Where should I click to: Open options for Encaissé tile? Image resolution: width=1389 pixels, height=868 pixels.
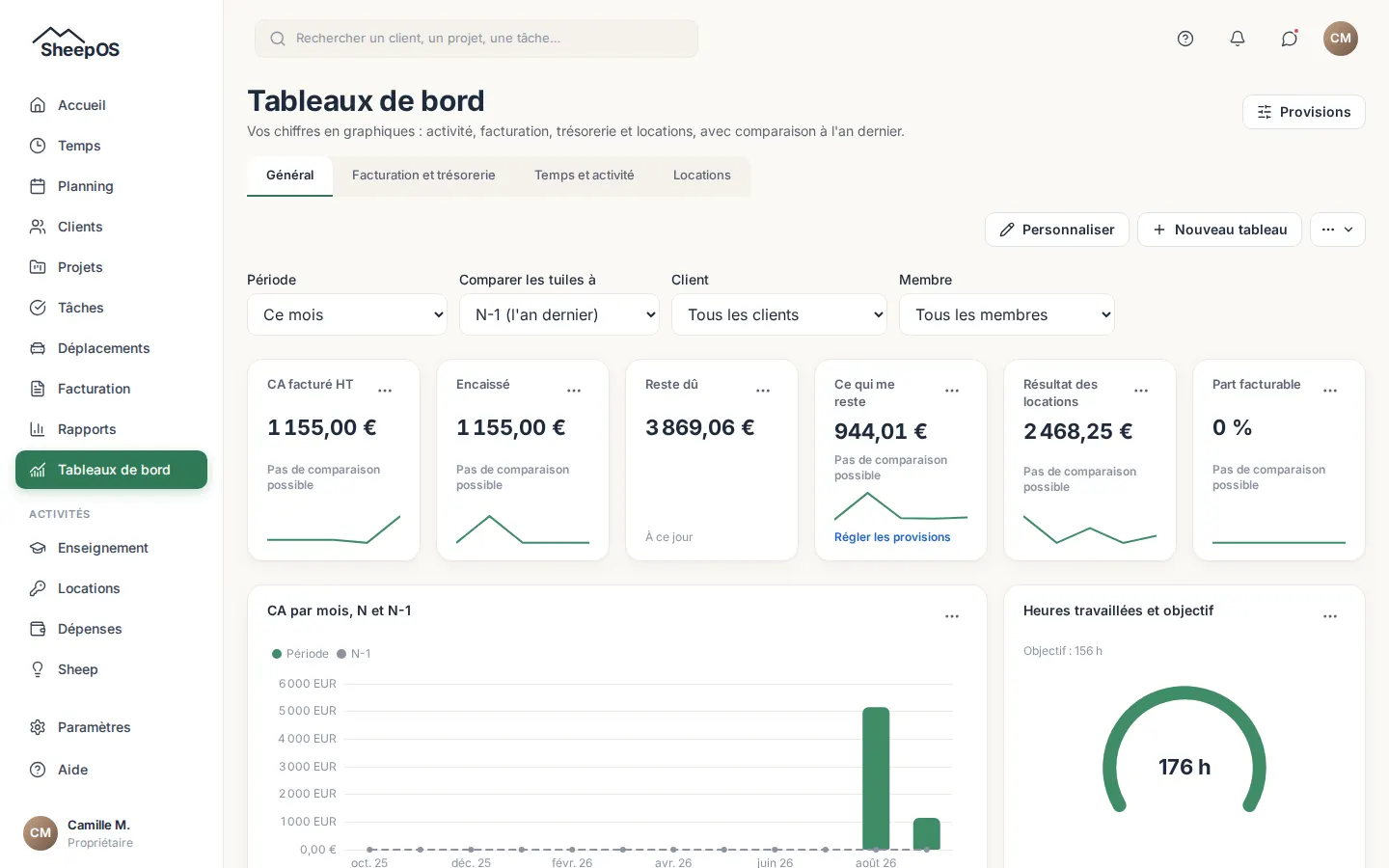(574, 391)
